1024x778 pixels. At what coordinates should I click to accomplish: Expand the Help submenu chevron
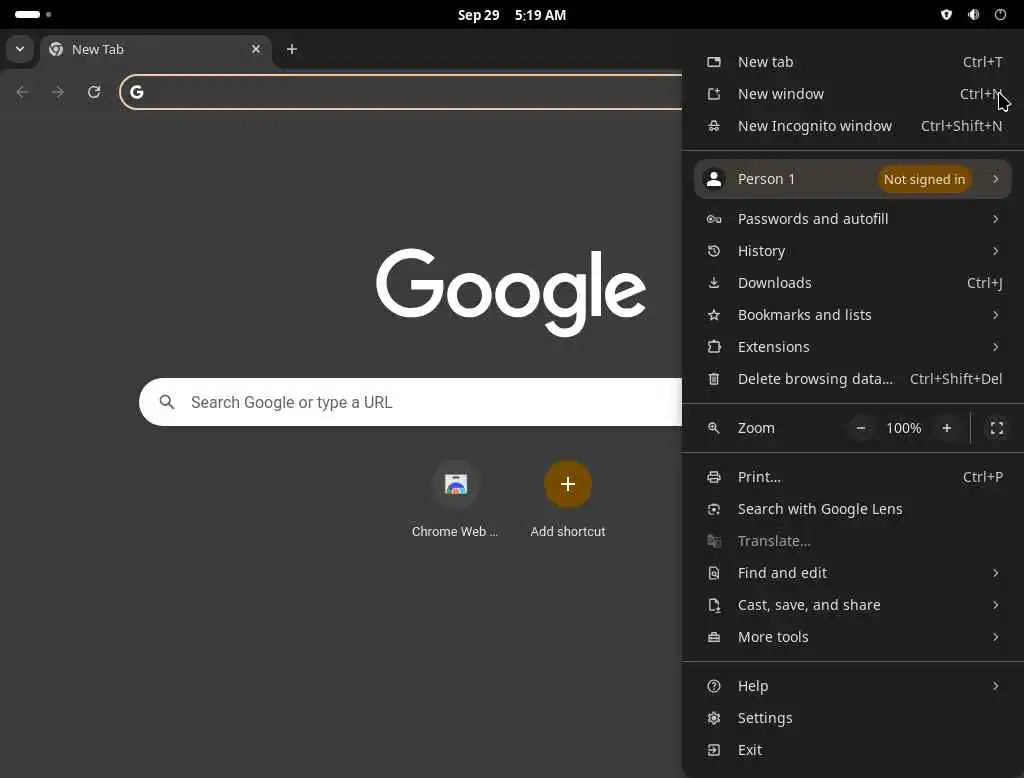pos(995,686)
